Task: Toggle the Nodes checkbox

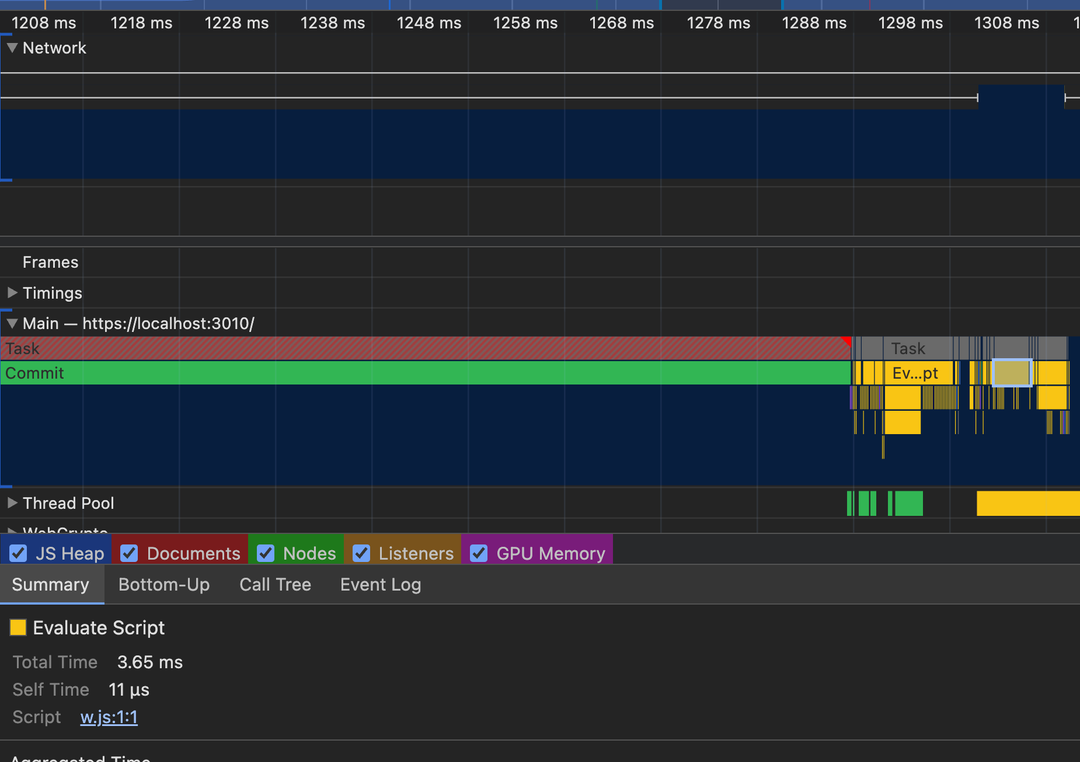Action: click(265, 553)
